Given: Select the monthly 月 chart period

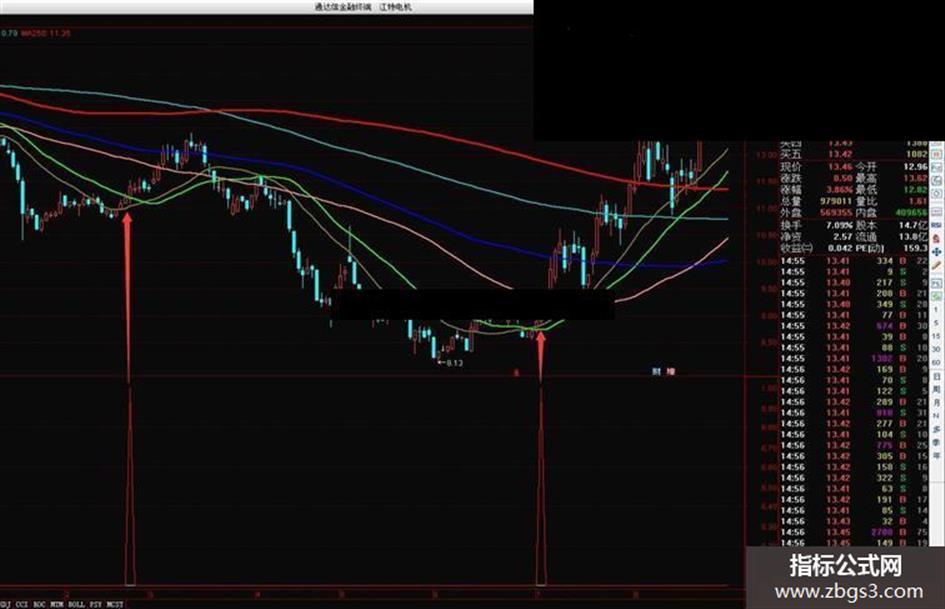Looking at the screenshot, I should point(936,403).
